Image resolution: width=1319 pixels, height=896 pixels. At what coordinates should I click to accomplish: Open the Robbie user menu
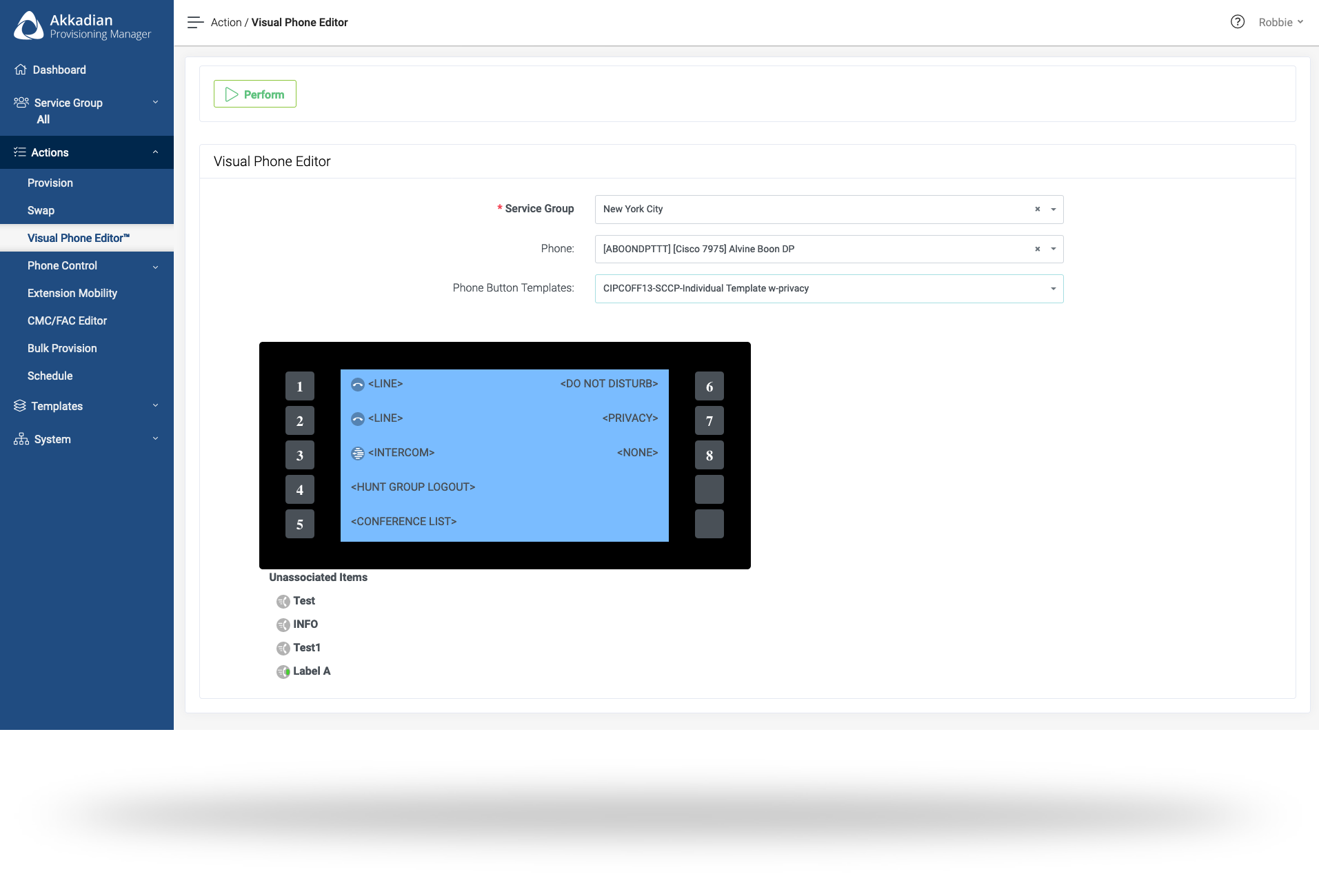(1280, 22)
